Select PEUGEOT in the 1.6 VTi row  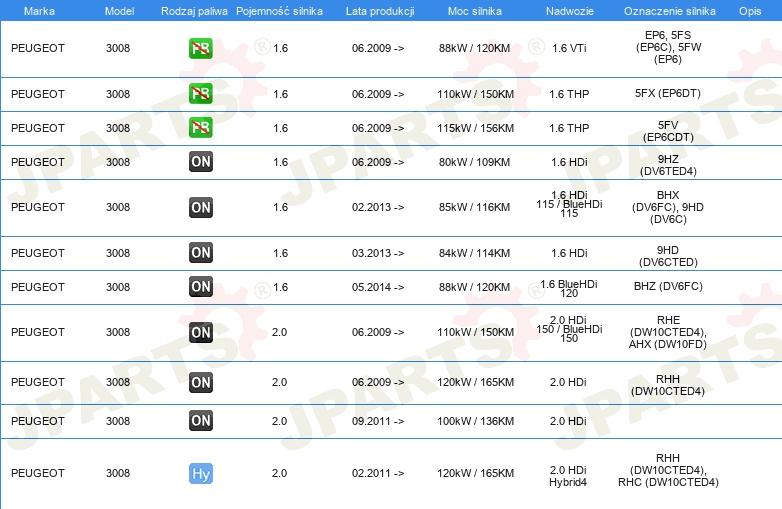tap(38, 48)
